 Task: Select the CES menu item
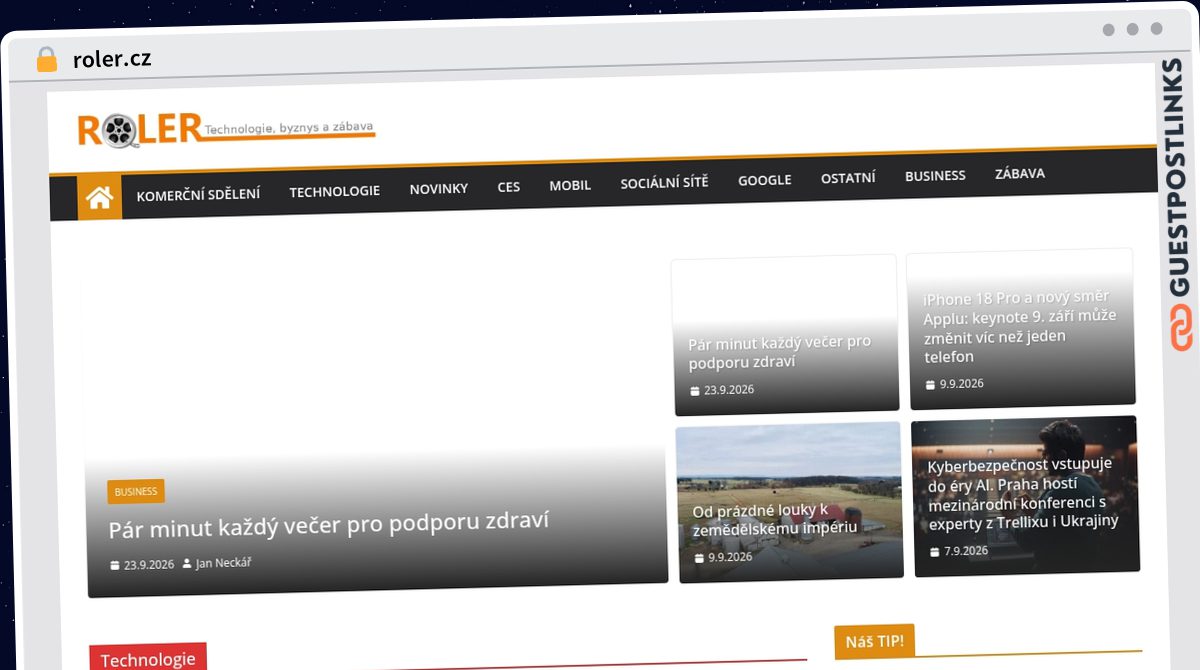508,186
